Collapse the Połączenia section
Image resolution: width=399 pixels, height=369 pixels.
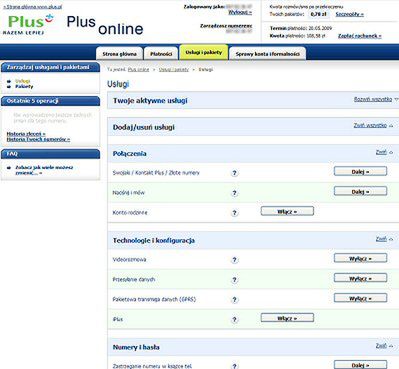(381, 152)
